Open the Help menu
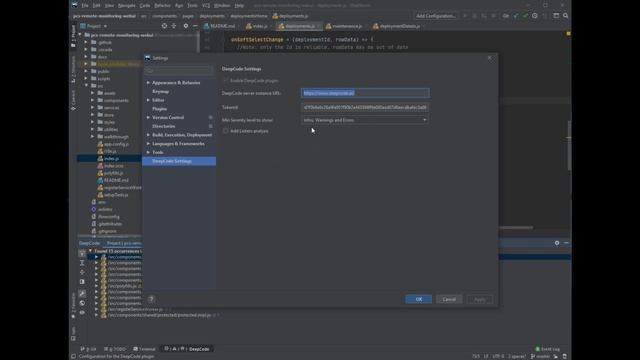640x360 pixels. point(239,5)
